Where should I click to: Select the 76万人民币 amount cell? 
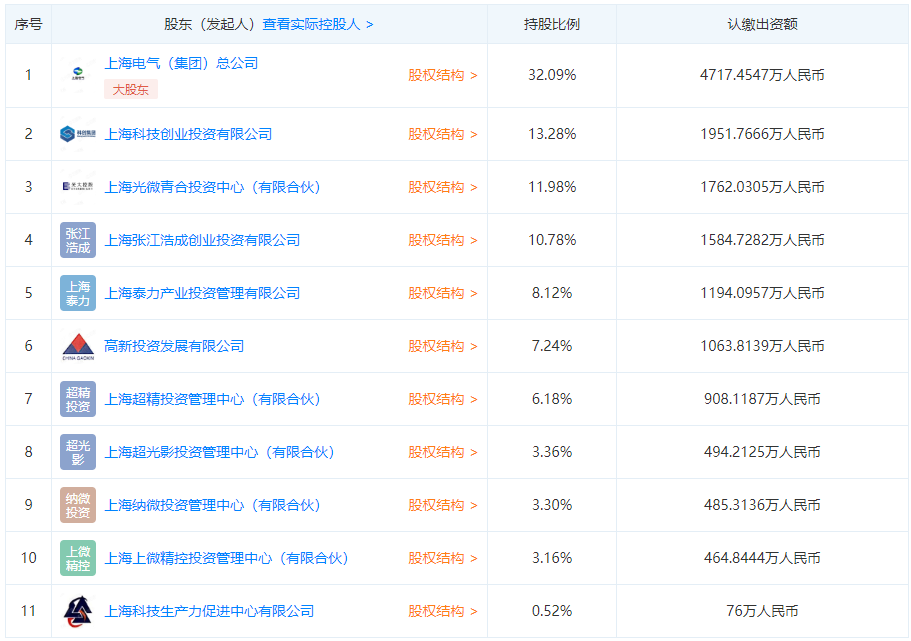click(762, 611)
